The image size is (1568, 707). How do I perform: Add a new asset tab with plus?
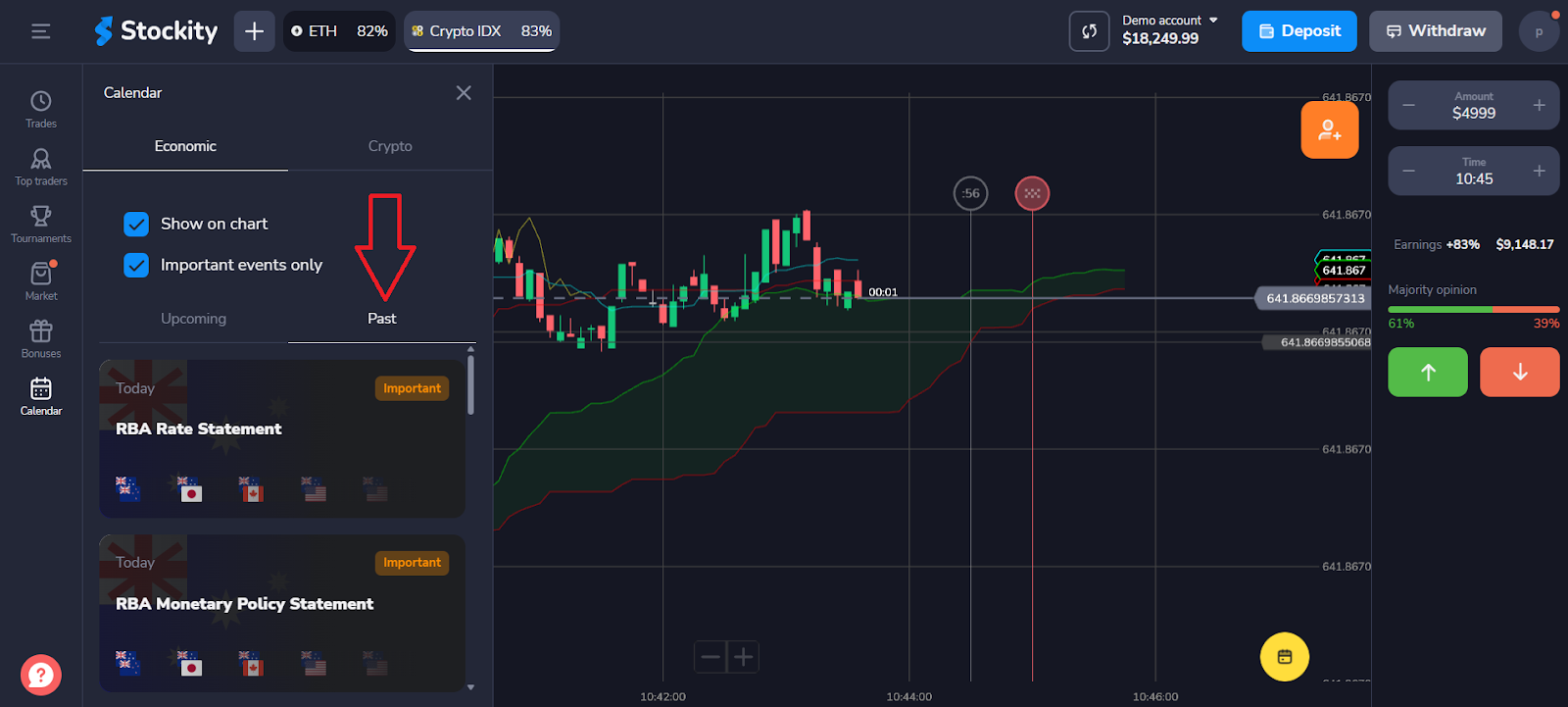pos(254,31)
